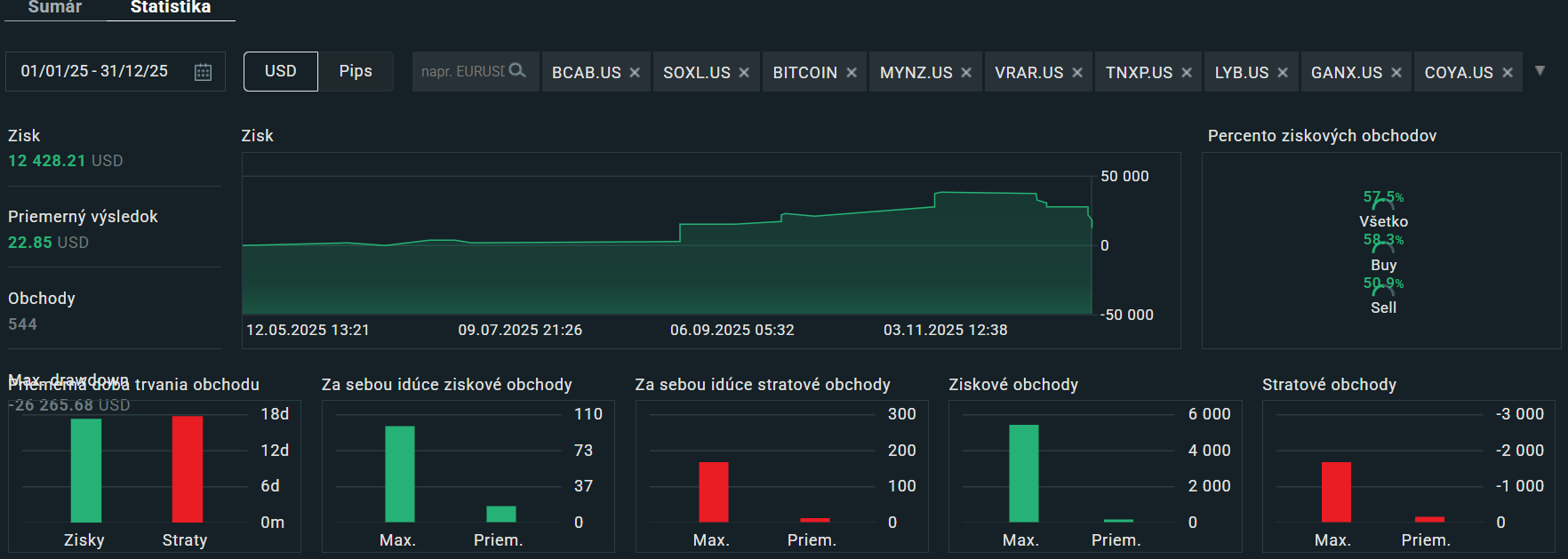
Task: Delete the COYA.US filter tag
Action: pos(1508,73)
